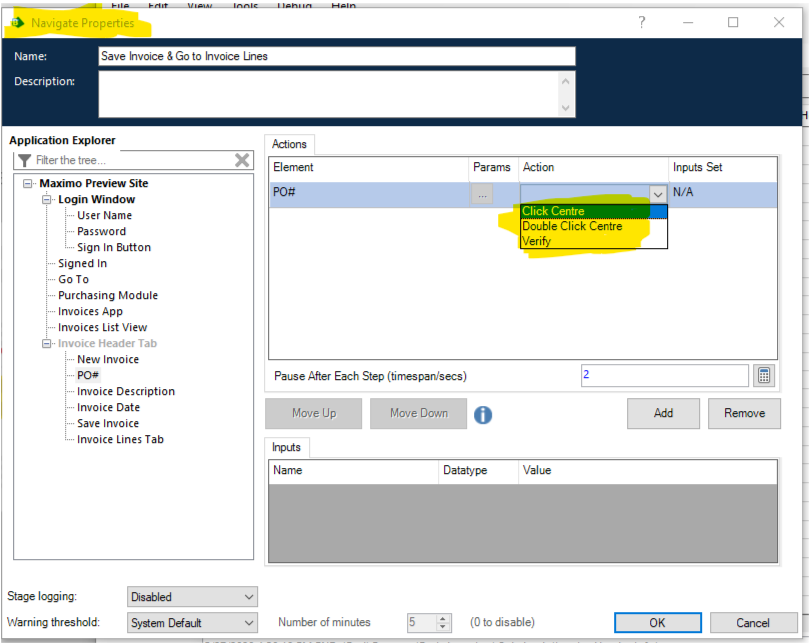
Task: Click PO# element cell in Actions table
Action: (x=369, y=194)
